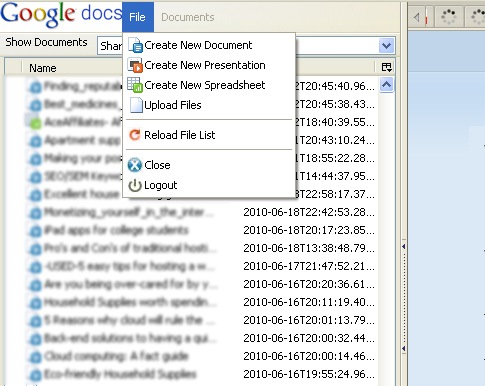The image size is (485, 386).
Task: Click the partially hidden time T20:43:10.24...
Action: coord(335,140)
